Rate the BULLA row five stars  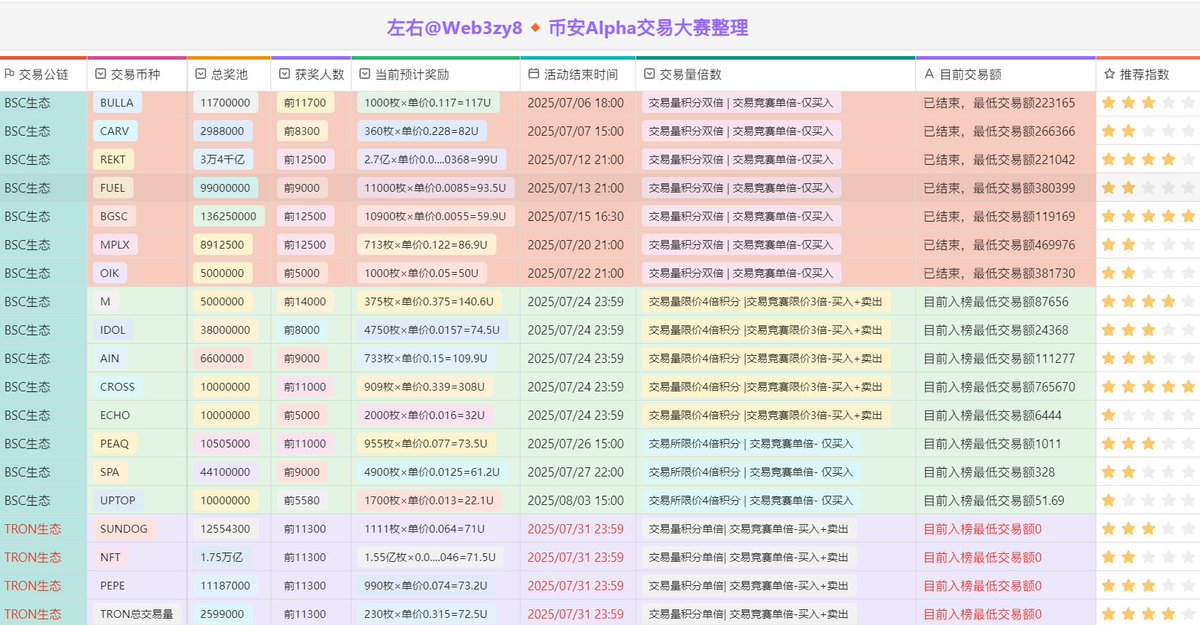point(1188,102)
